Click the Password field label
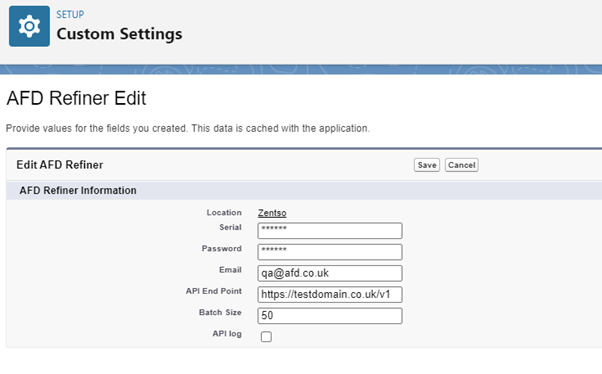 (222, 248)
